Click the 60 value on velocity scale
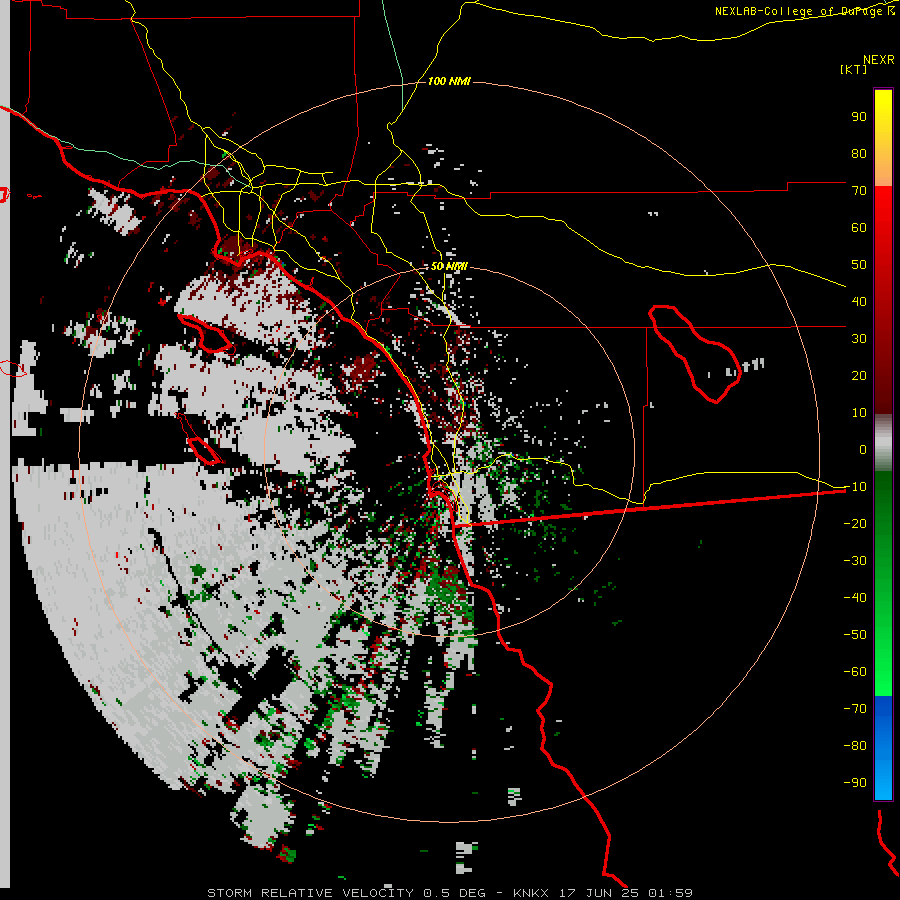 click(x=859, y=227)
